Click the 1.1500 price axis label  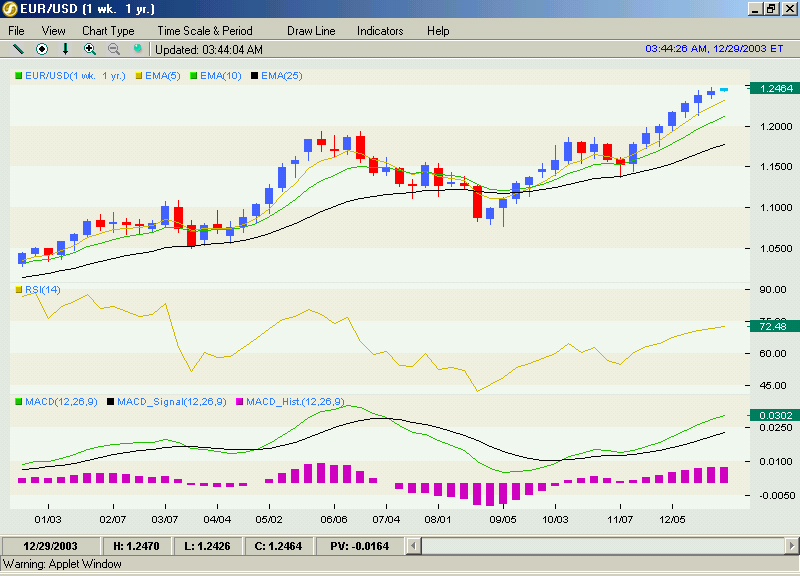776,167
